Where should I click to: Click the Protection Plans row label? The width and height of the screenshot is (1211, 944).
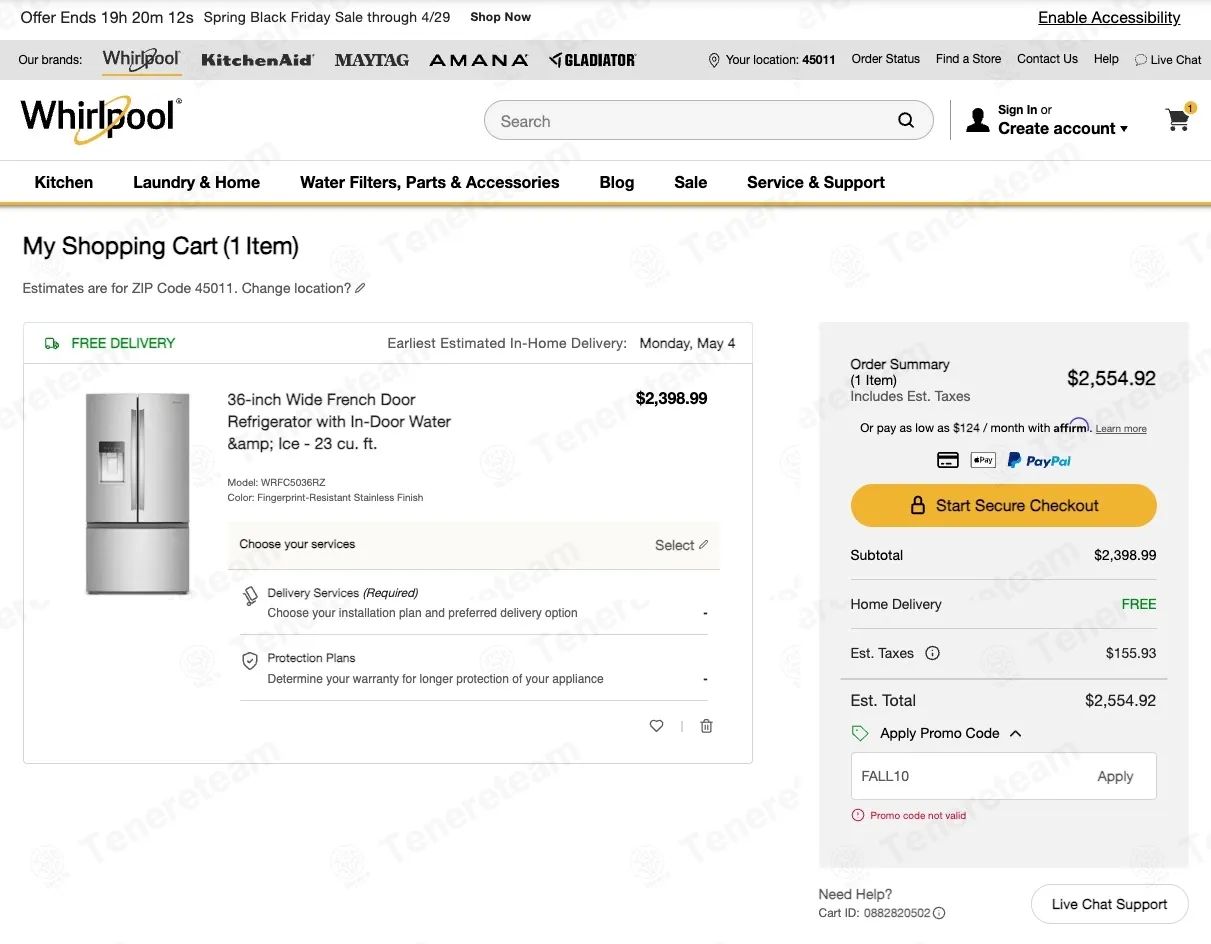coord(311,658)
